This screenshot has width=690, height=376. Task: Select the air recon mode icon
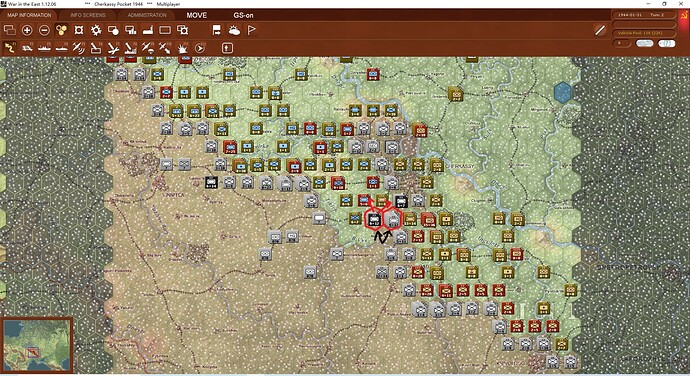point(79,48)
